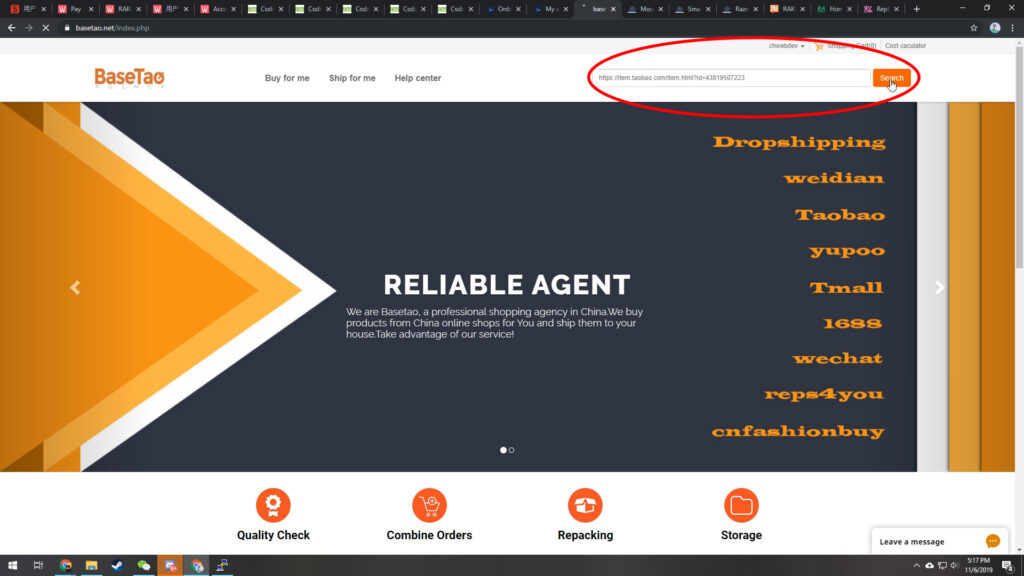Open Task View on the taskbar
The width and height of the screenshot is (1024, 576).
pyautogui.click(x=38, y=566)
